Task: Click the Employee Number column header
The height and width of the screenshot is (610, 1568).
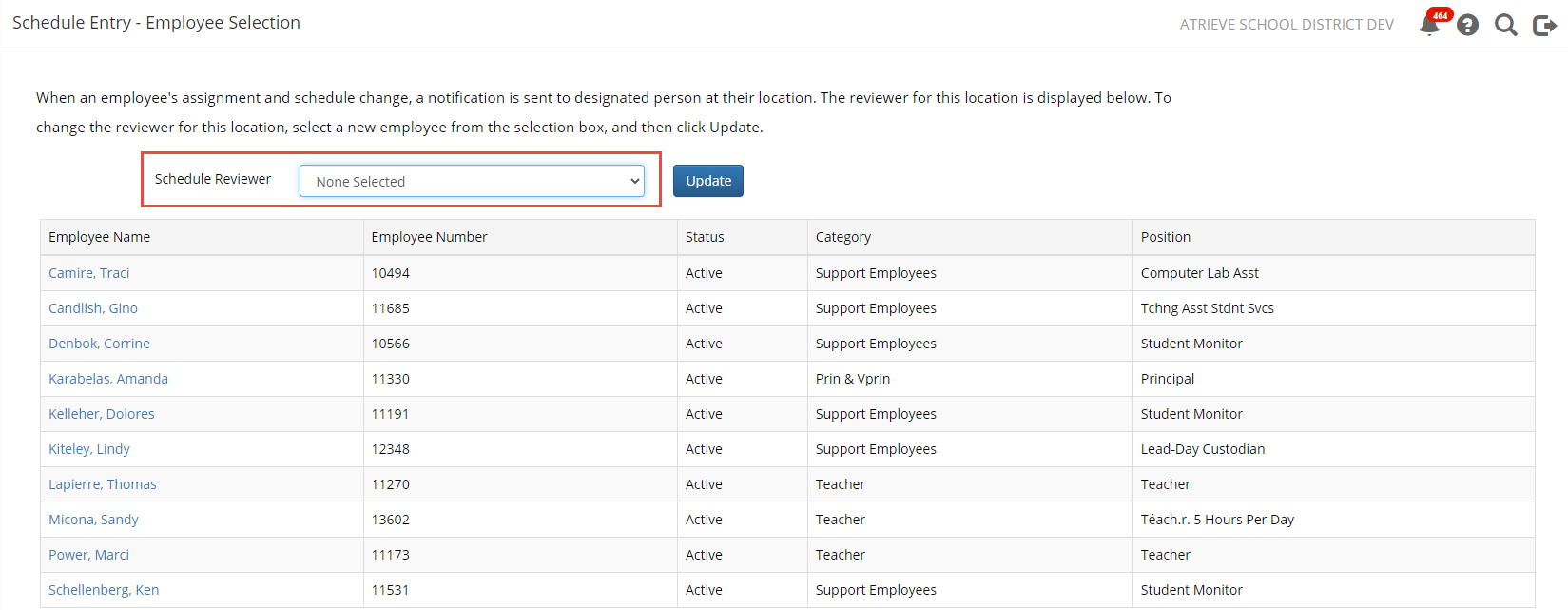Action: (x=429, y=237)
